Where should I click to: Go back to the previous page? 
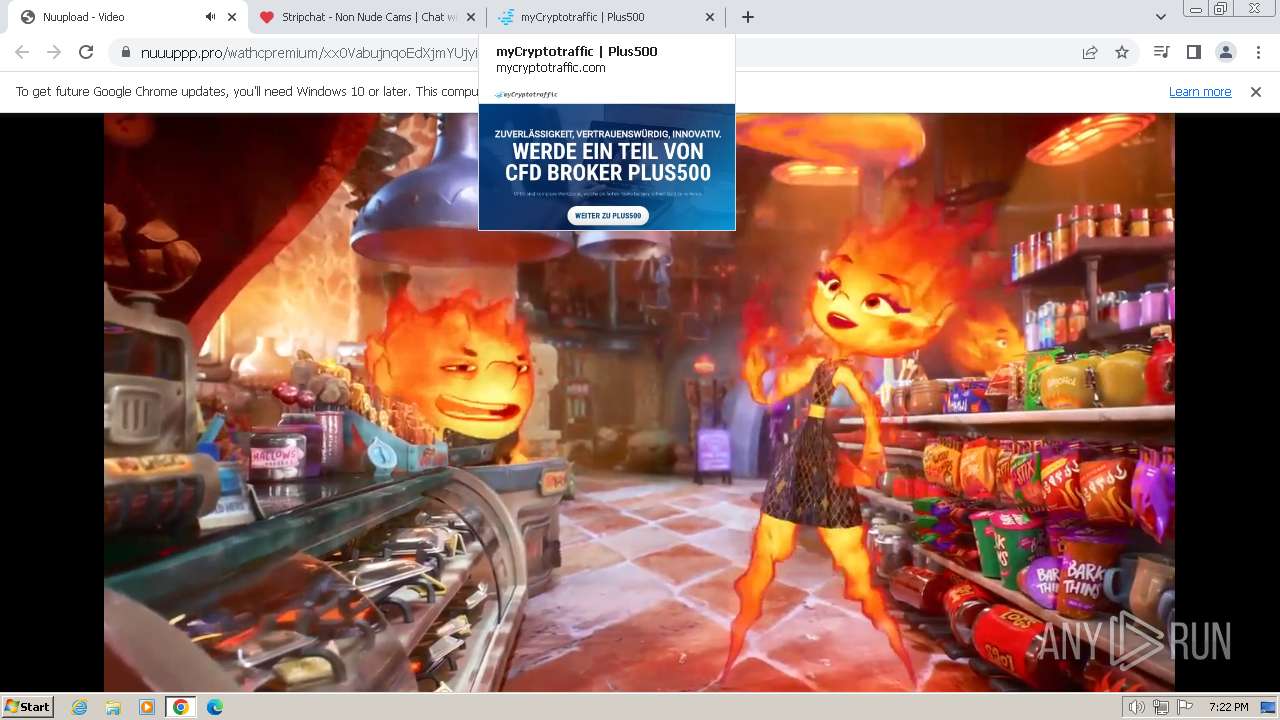coord(22,52)
